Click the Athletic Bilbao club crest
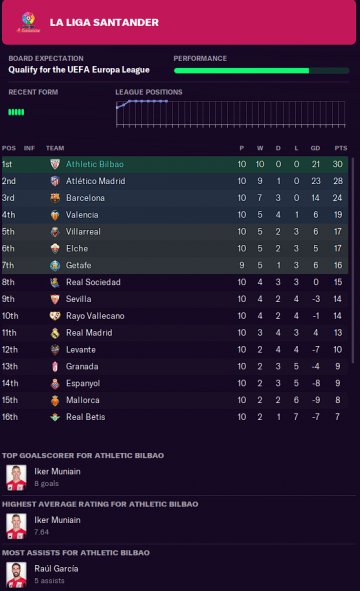This screenshot has height=591, width=360. point(55,164)
